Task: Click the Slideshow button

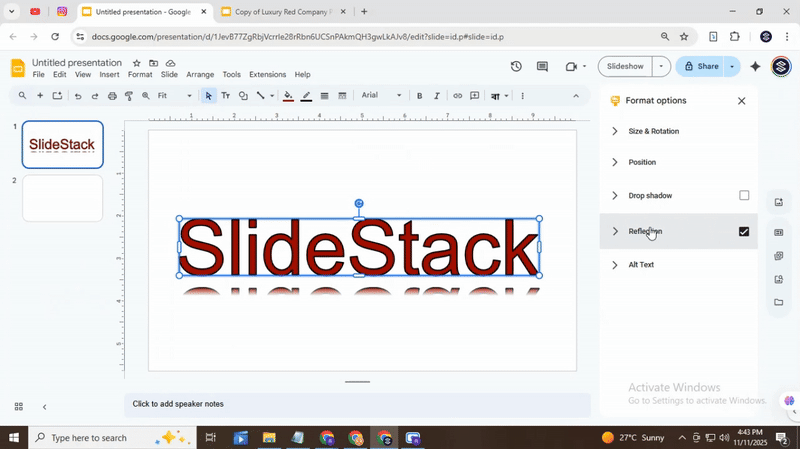Action: tap(626, 67)
